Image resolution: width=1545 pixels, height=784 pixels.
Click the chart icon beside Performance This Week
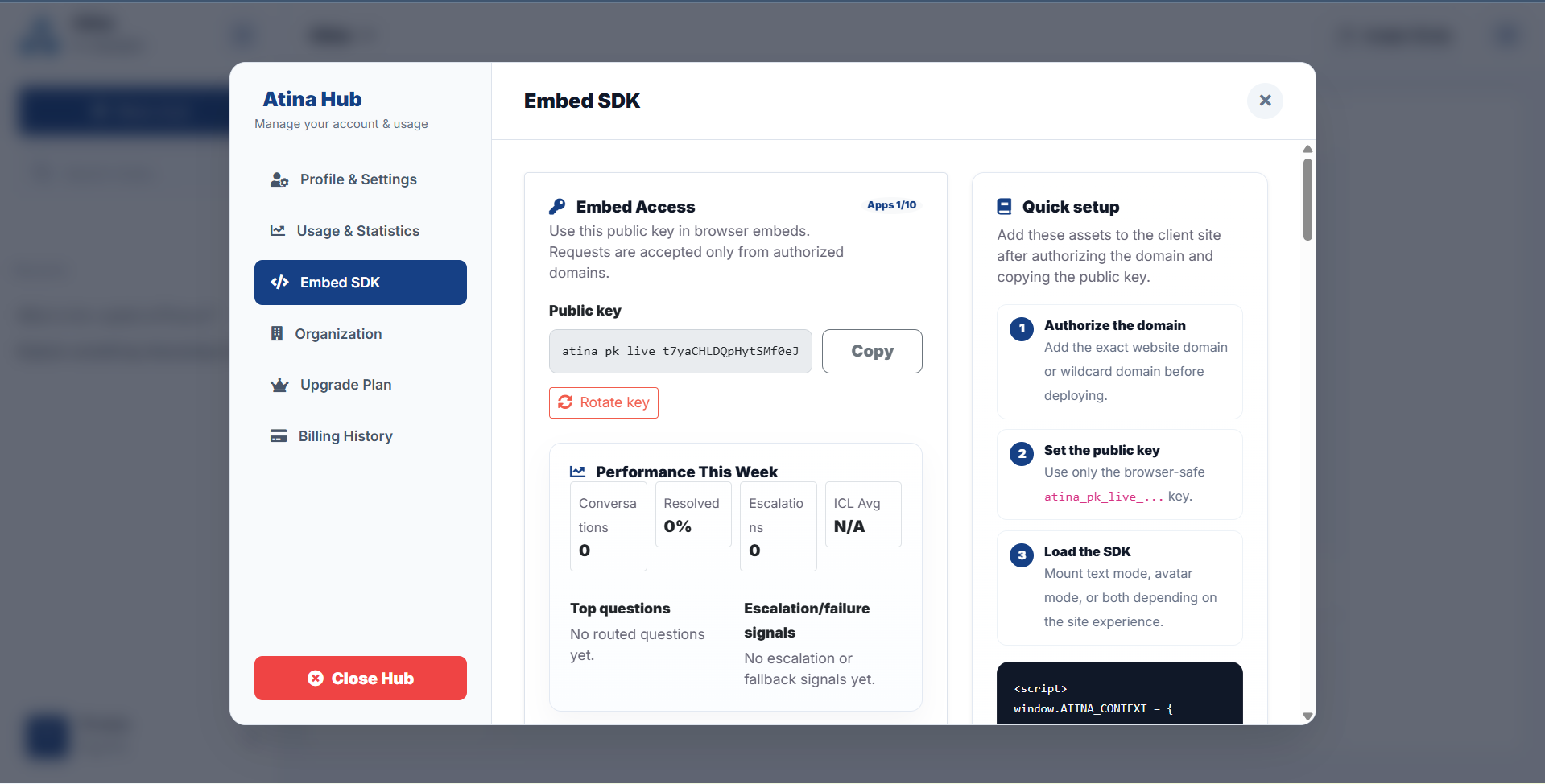577,472
